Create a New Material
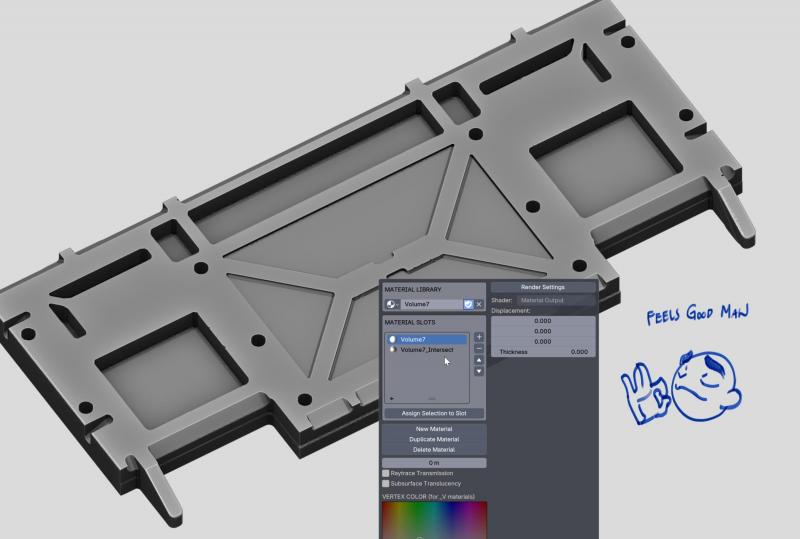Screen dimensions: 800x539 click(435, 429)
